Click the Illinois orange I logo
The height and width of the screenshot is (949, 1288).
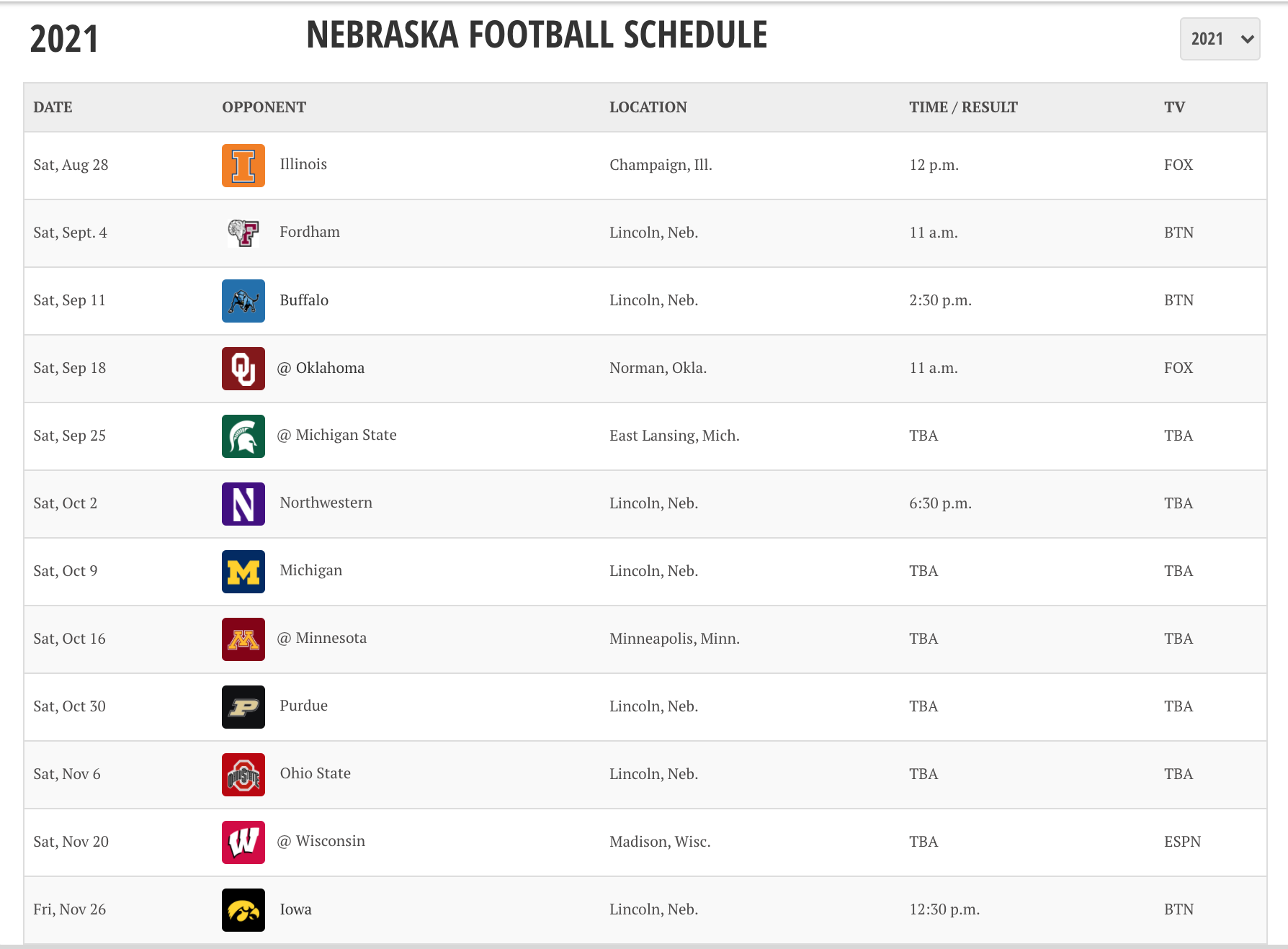(243, 166)
